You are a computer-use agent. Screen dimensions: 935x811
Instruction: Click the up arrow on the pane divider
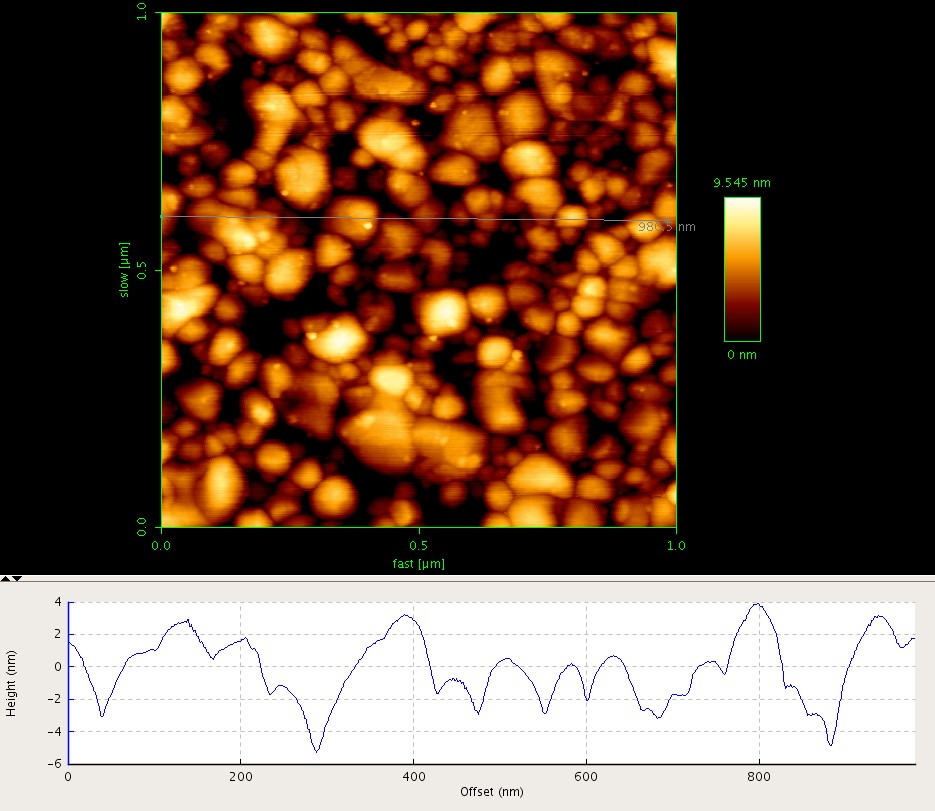click(5, 578)
